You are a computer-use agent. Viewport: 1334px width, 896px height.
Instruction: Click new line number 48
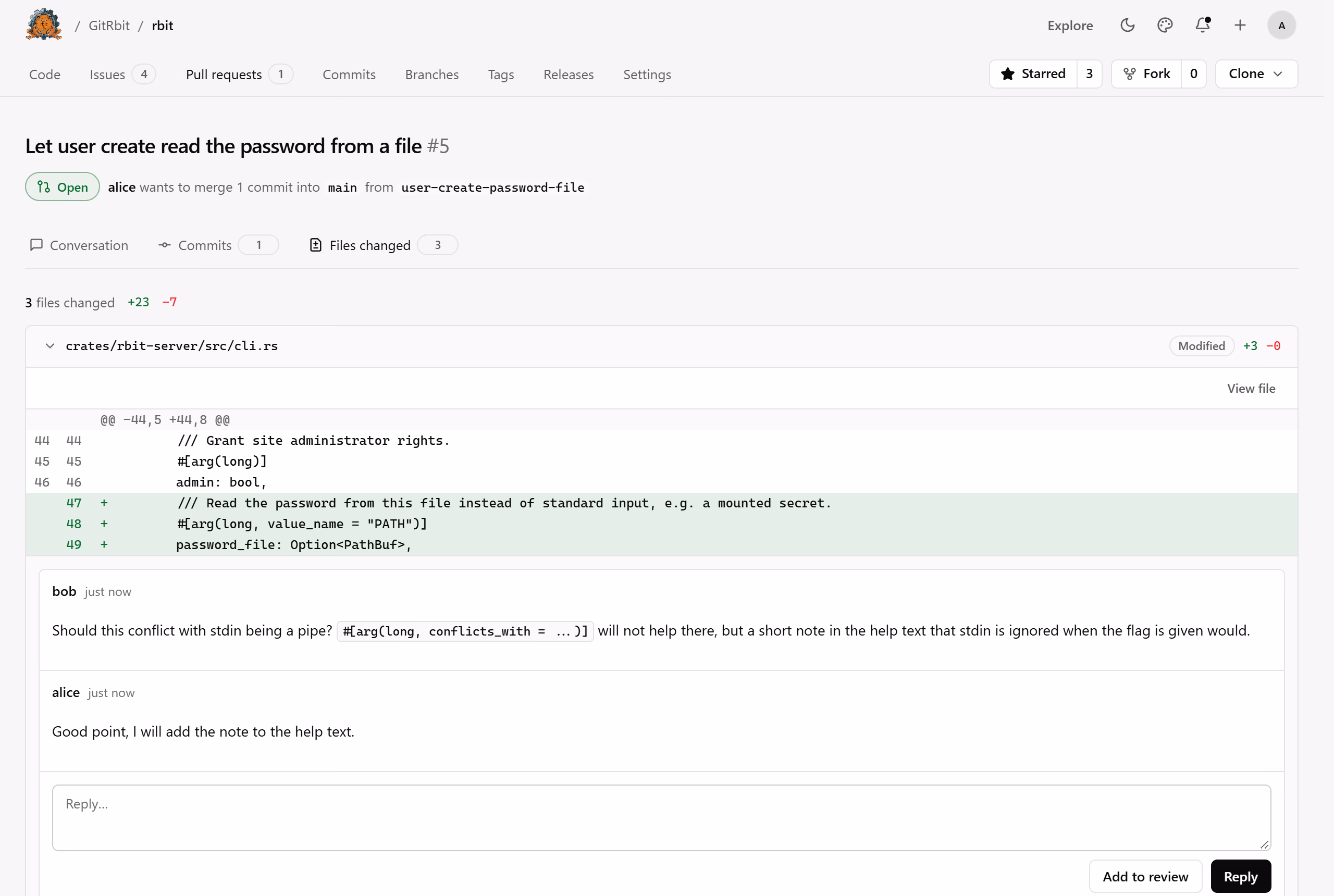[x=73, y=524]
